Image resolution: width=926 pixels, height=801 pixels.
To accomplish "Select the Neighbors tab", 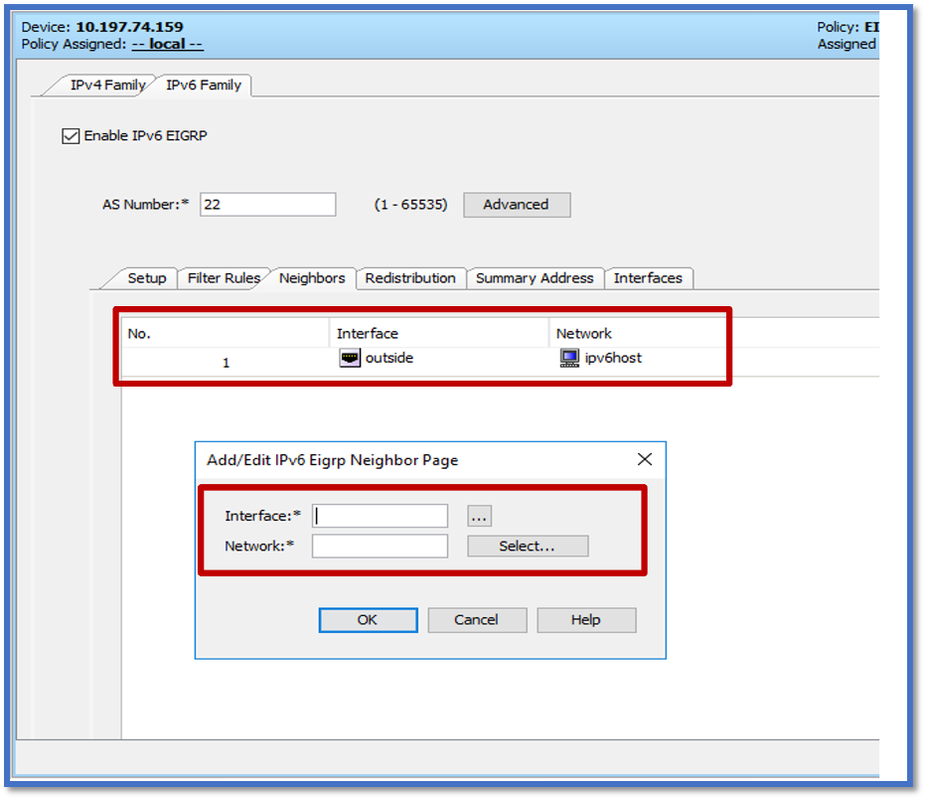I will click(x=312, y=278).
